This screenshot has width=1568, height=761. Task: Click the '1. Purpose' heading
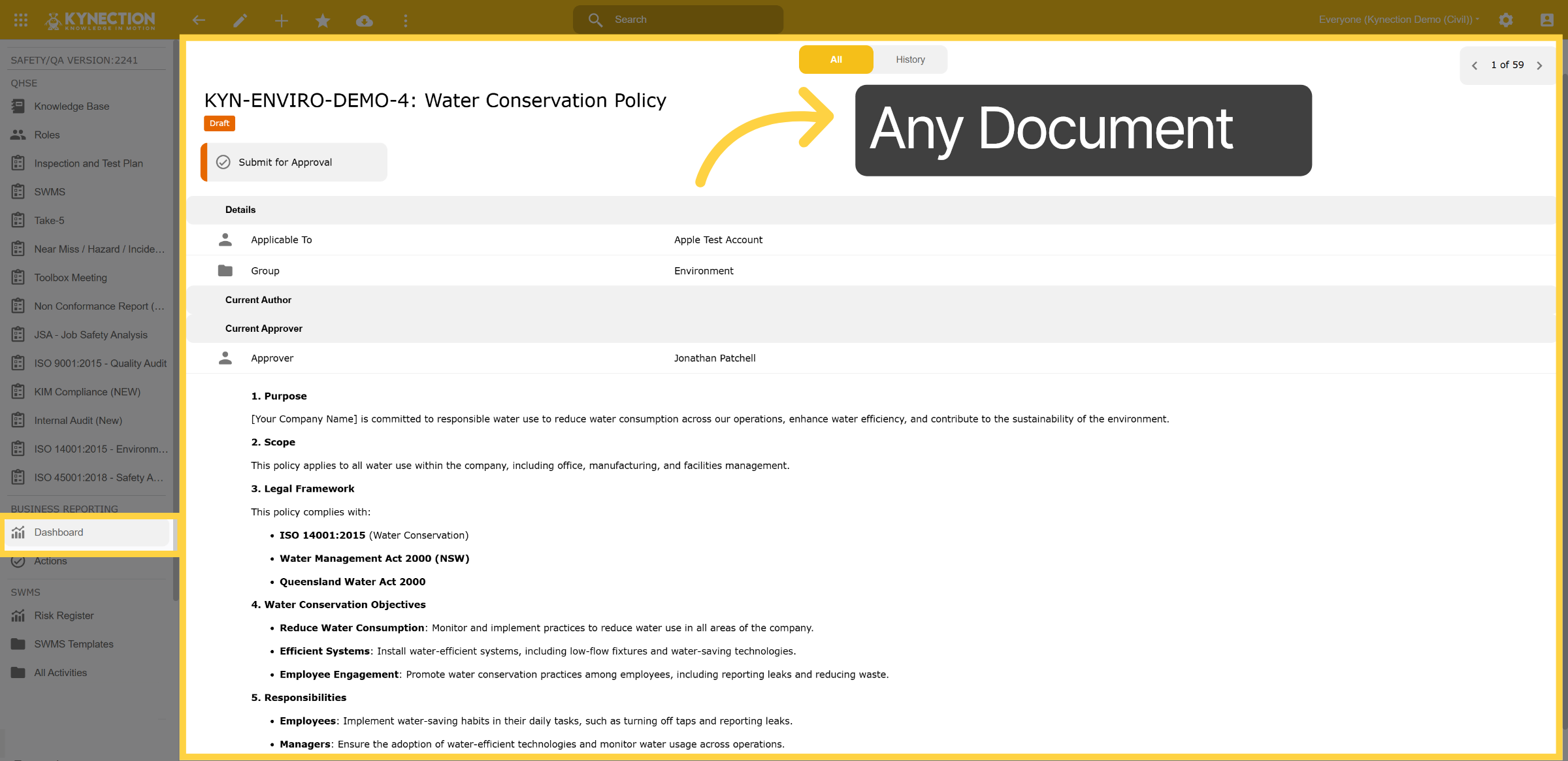pos(279,396)
